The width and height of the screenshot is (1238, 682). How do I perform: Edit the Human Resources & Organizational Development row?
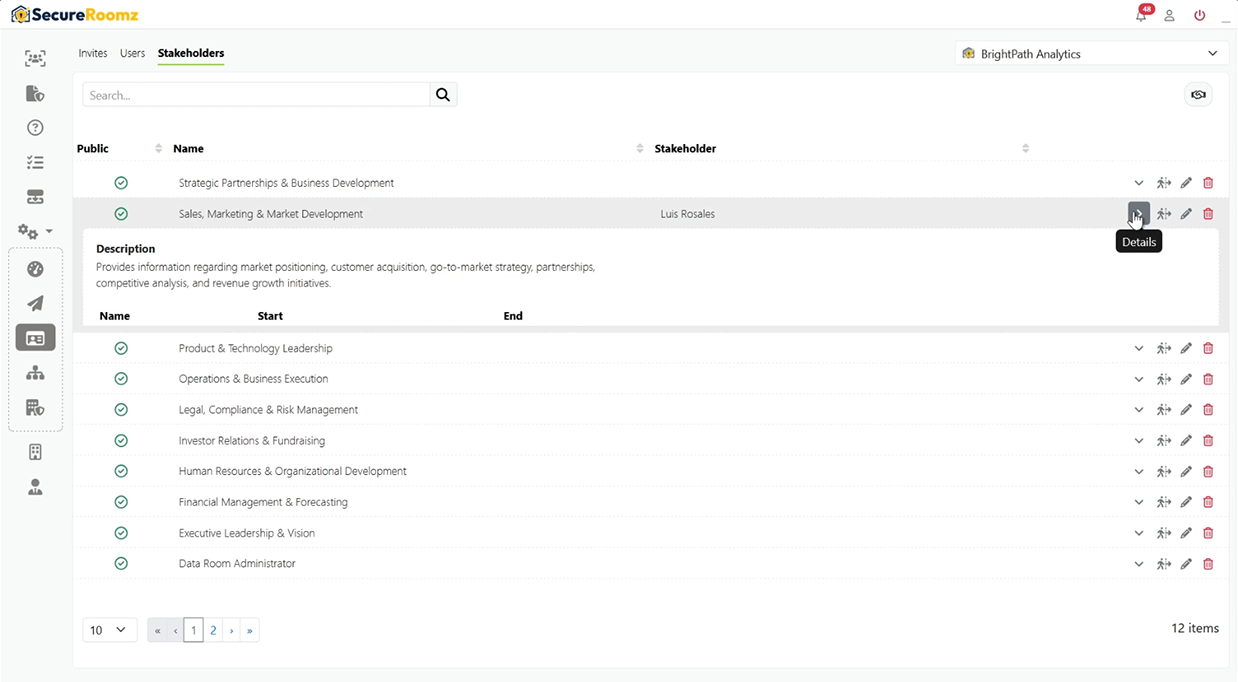click(x=1186, y=471)
